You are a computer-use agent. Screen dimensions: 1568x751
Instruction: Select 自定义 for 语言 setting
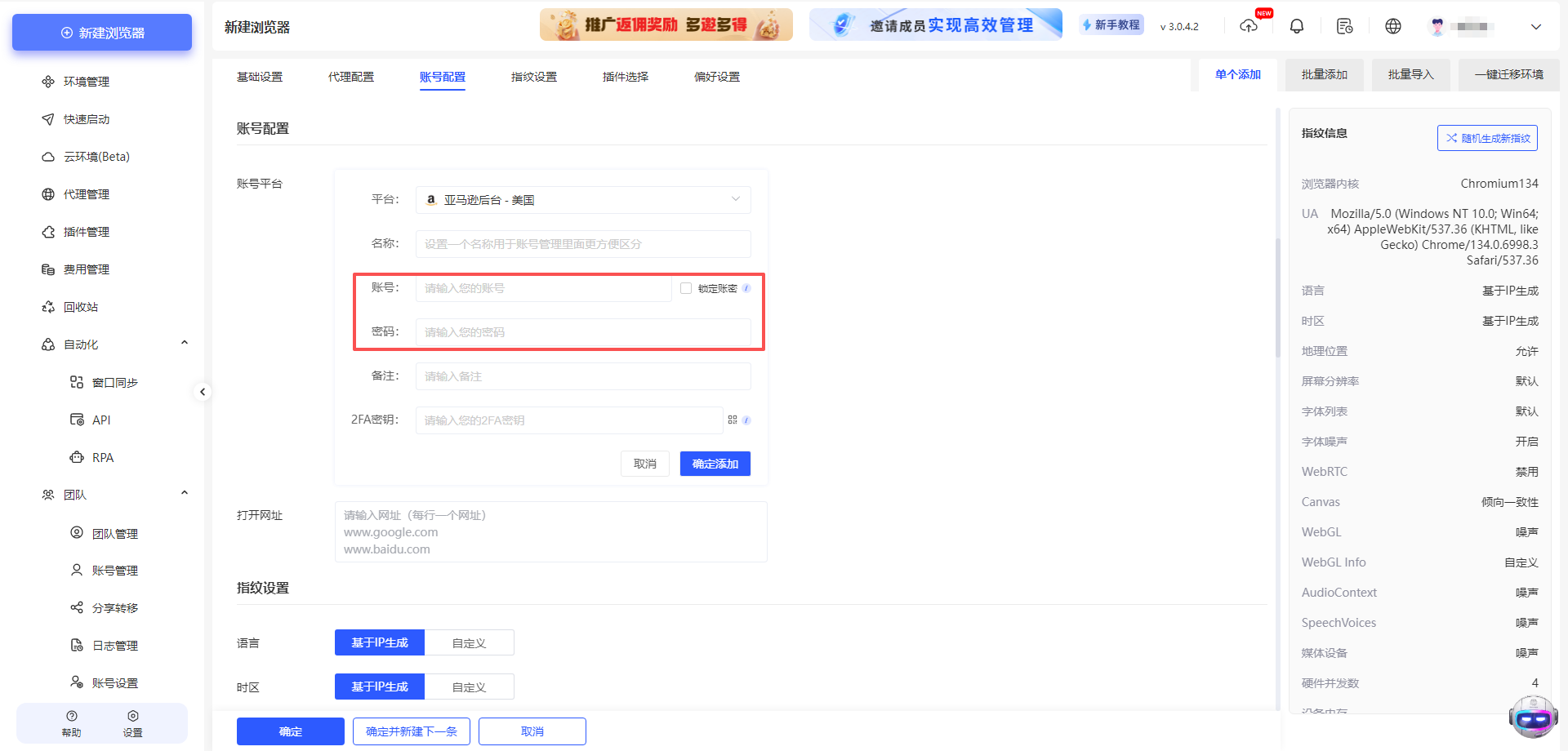click(469, 642)
